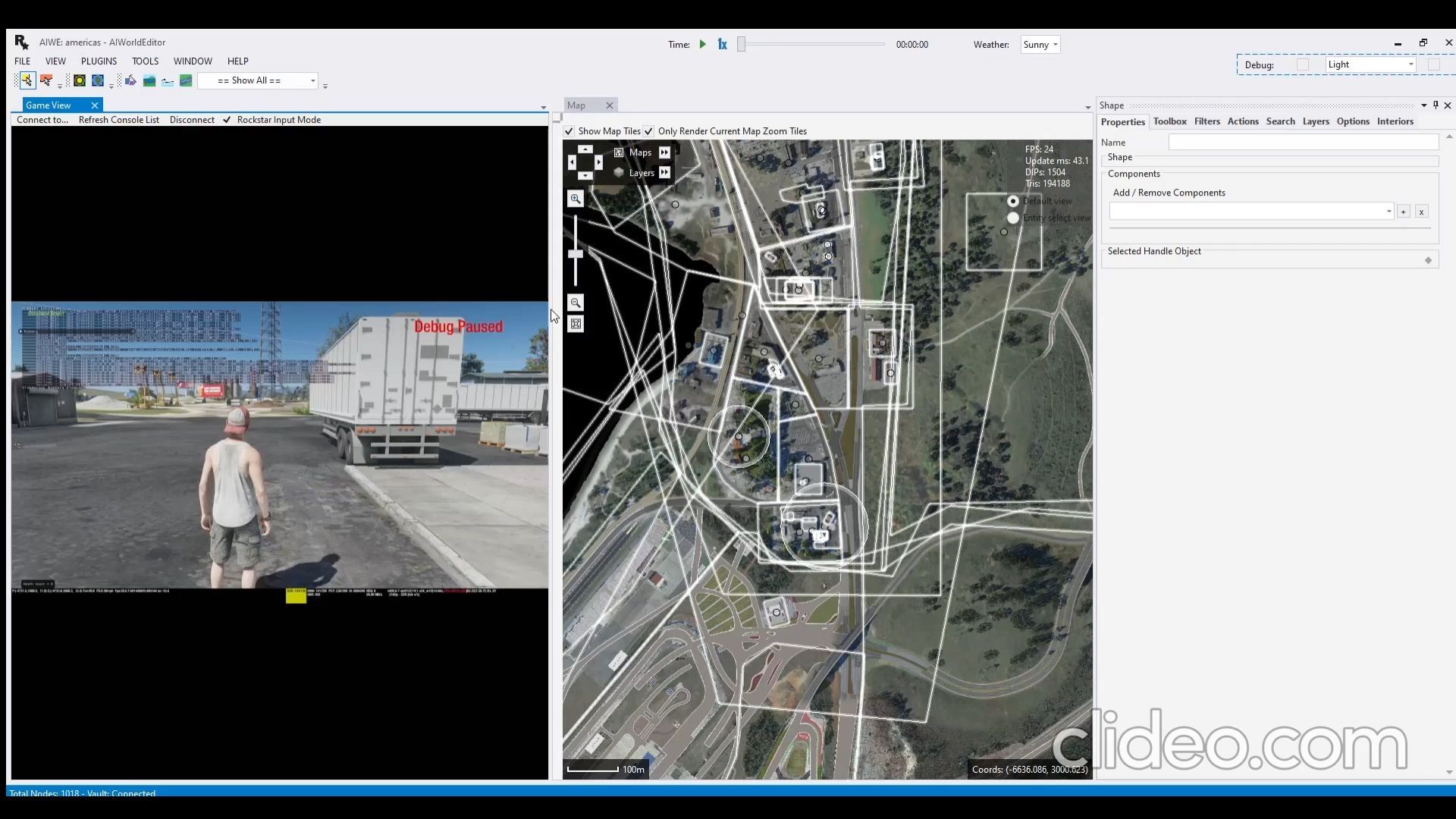
Task: Open the Debug Light mode dropdown
Action: click(1370, 64)
